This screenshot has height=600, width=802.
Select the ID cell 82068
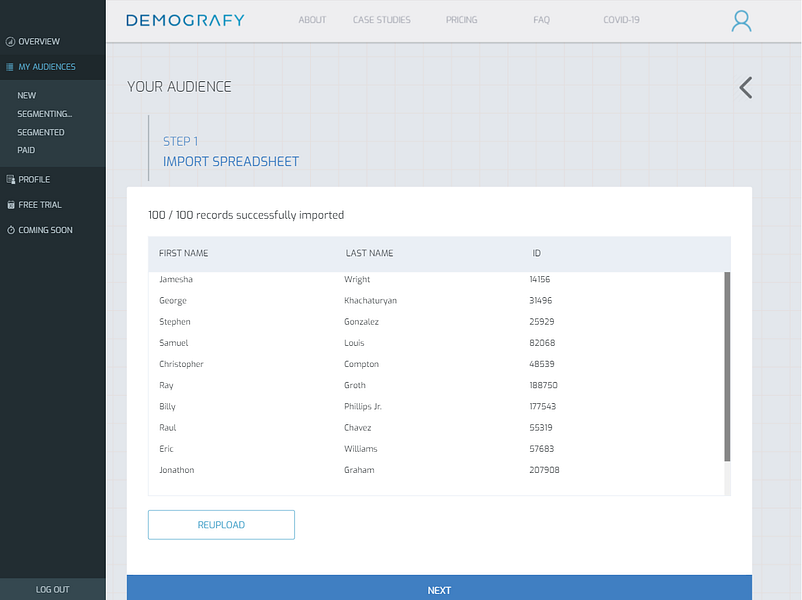[x=542, y=343]
